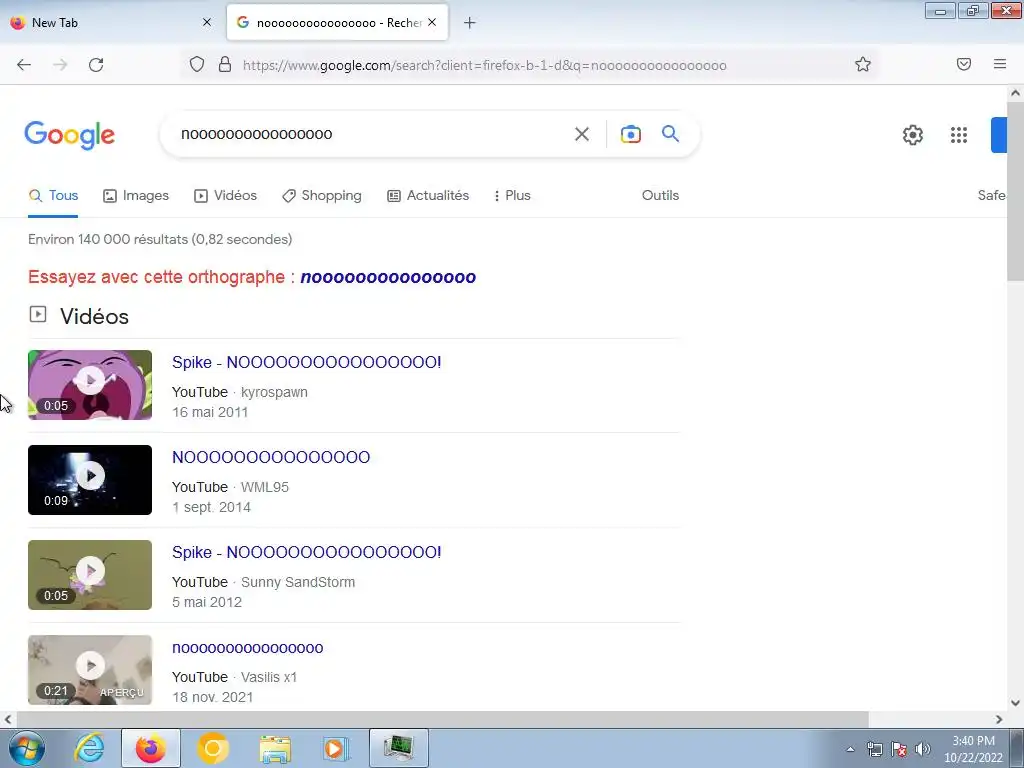Open the network tray icon

pos(874,749)
